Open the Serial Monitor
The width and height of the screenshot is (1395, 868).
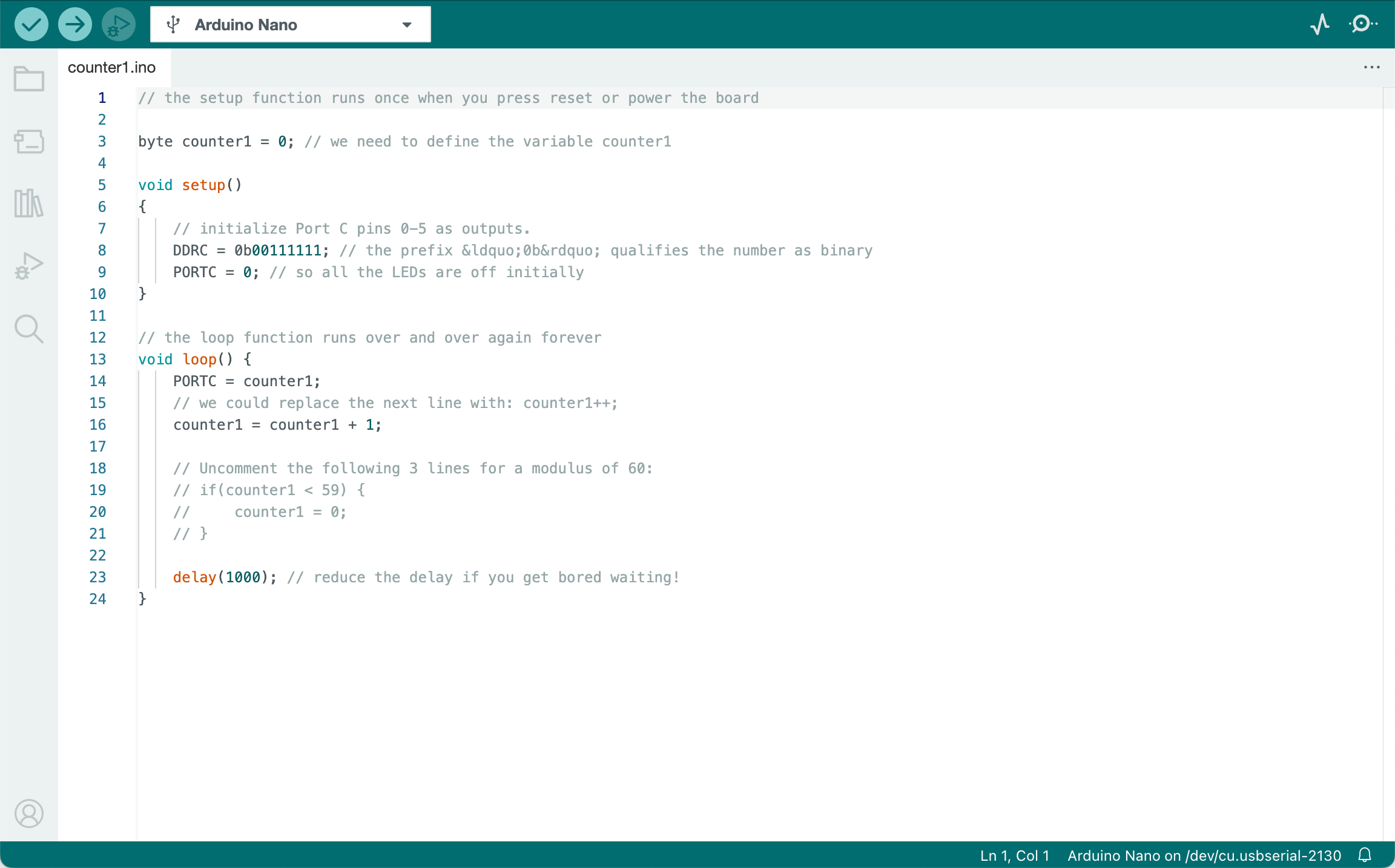tap(1363, 24)
